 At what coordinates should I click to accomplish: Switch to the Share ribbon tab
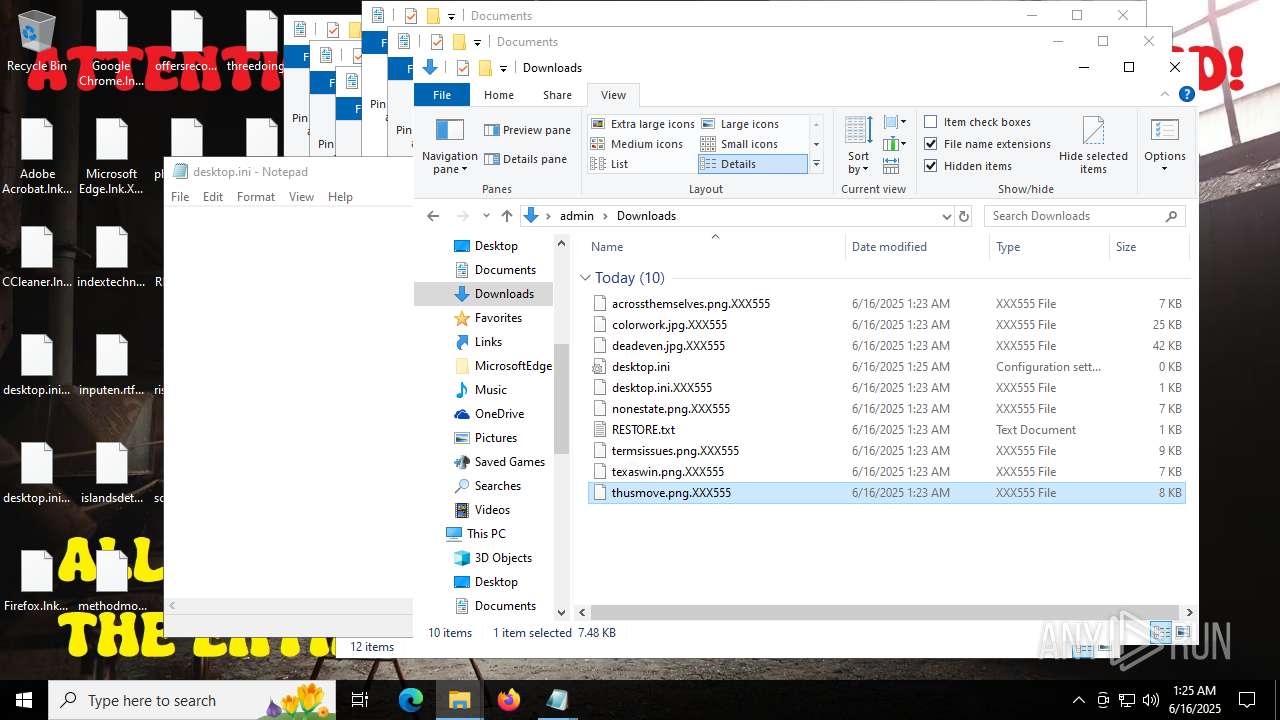(557, 95)
